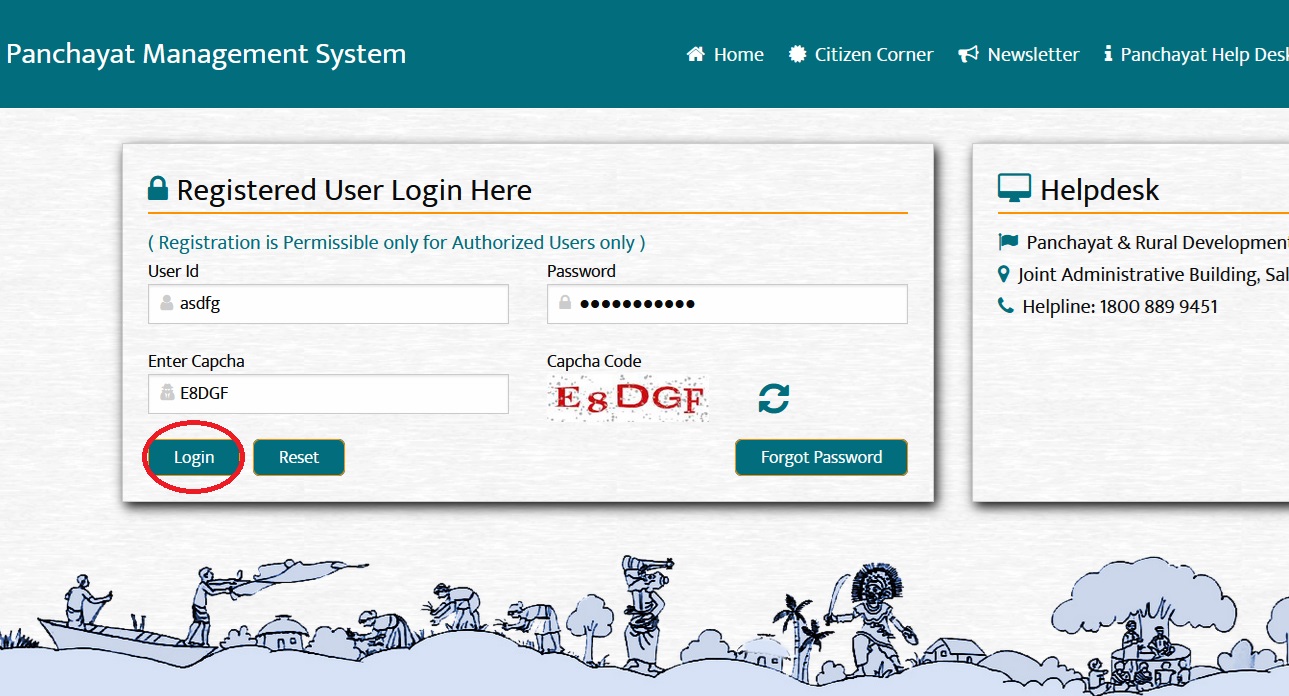
Task: Click the Forgot Password button
Action: (821, 457)
